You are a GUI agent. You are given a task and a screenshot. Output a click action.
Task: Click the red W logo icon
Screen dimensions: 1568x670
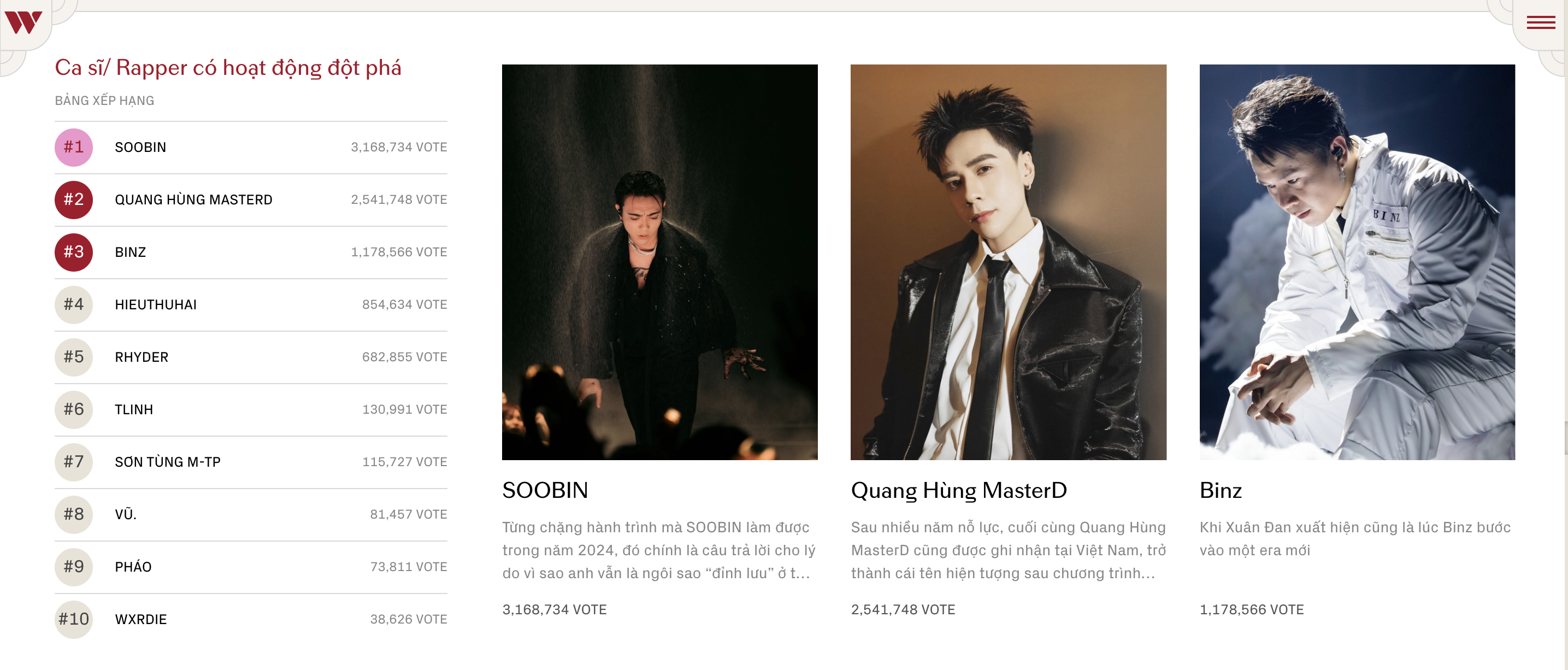(x=23, y=22)
